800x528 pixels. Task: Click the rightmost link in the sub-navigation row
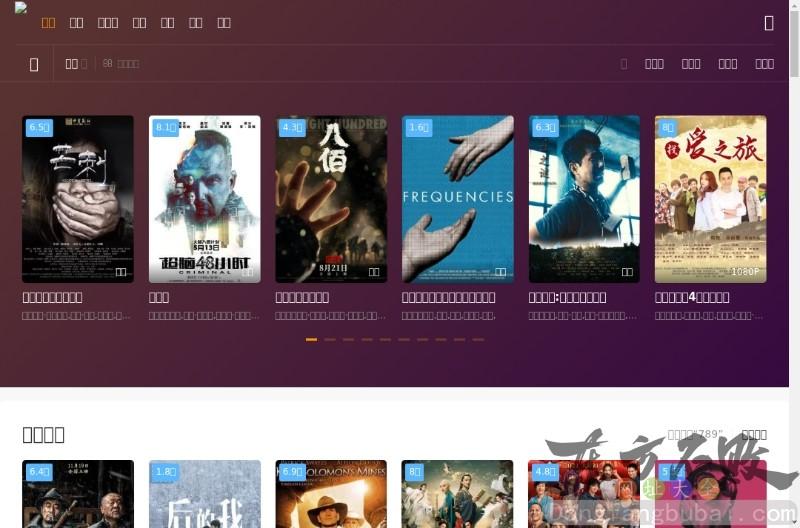point(764,64)
